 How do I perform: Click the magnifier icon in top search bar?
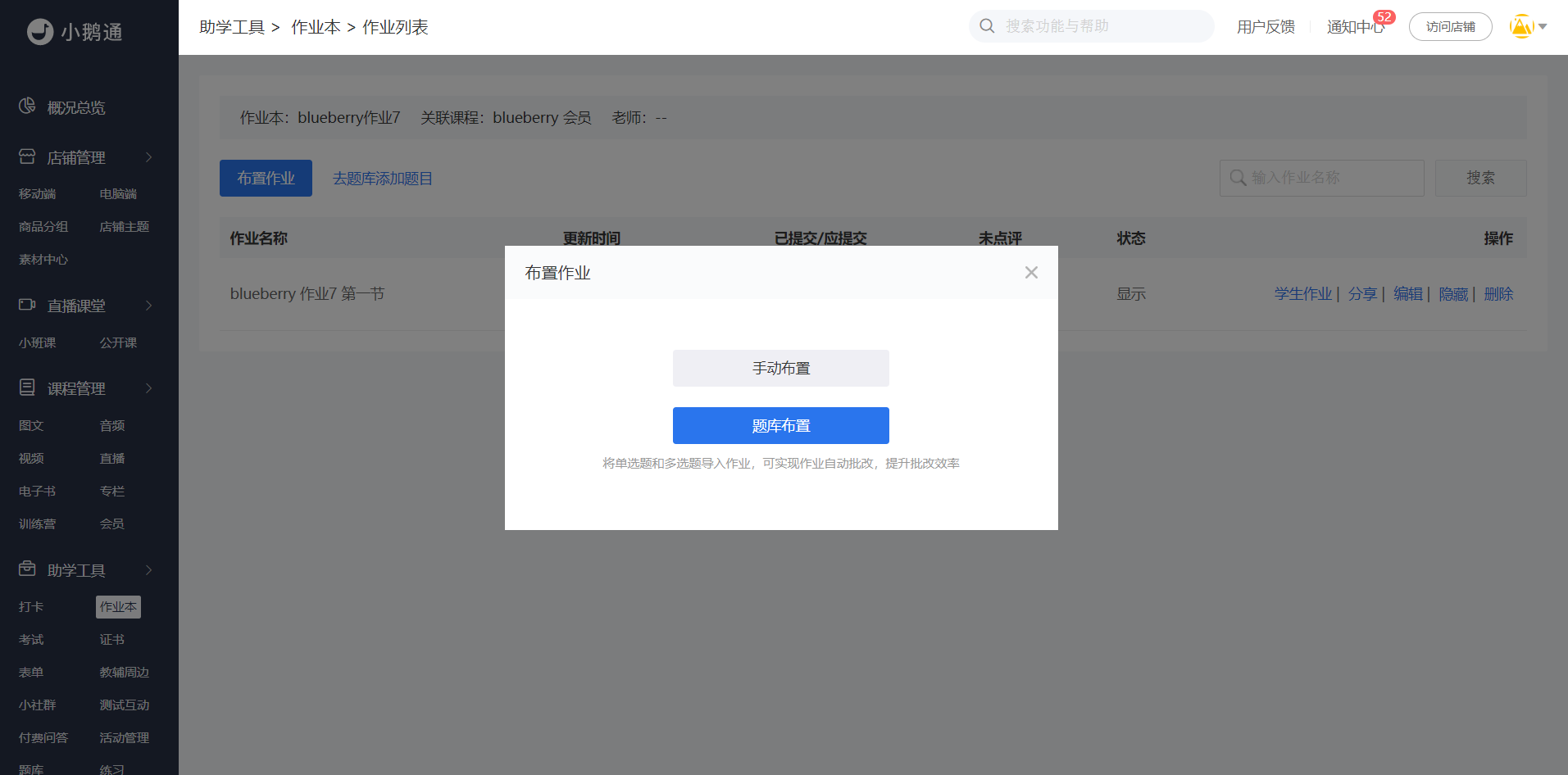tap(988, 26)
